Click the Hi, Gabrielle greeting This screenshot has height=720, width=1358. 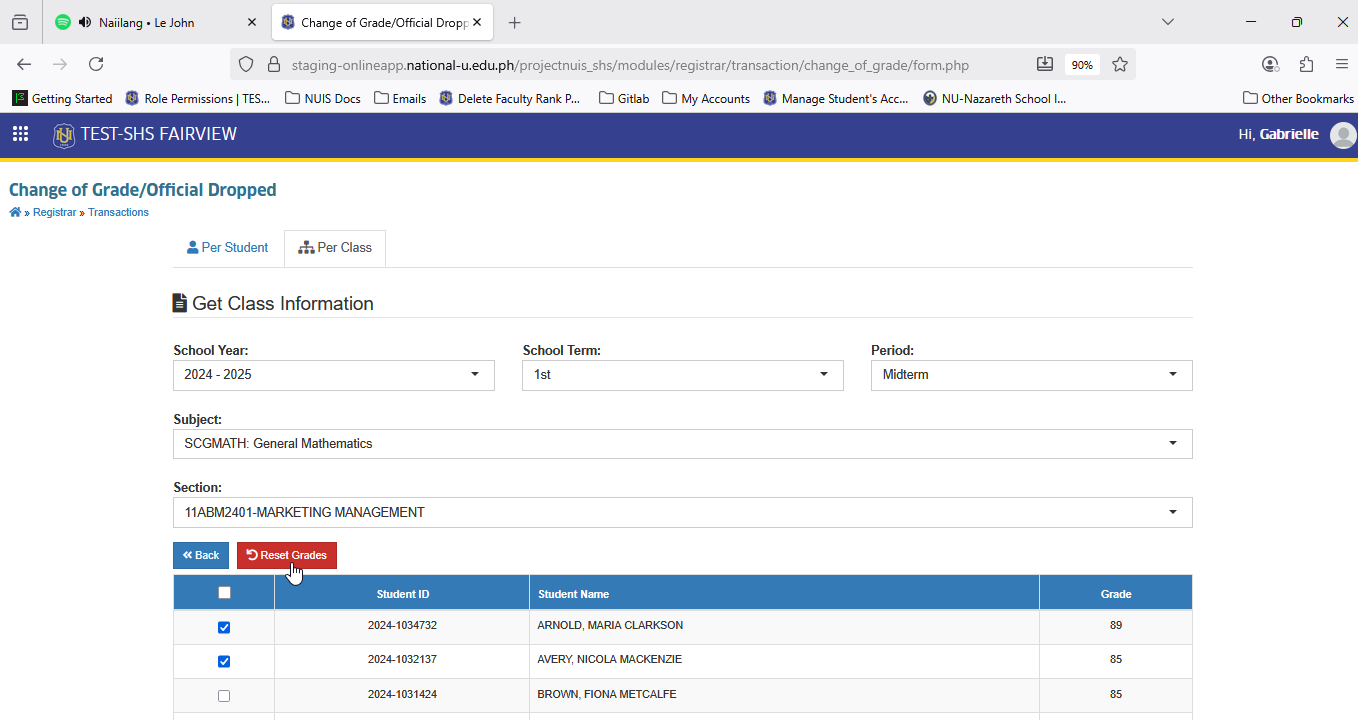tap(1278, 134)
